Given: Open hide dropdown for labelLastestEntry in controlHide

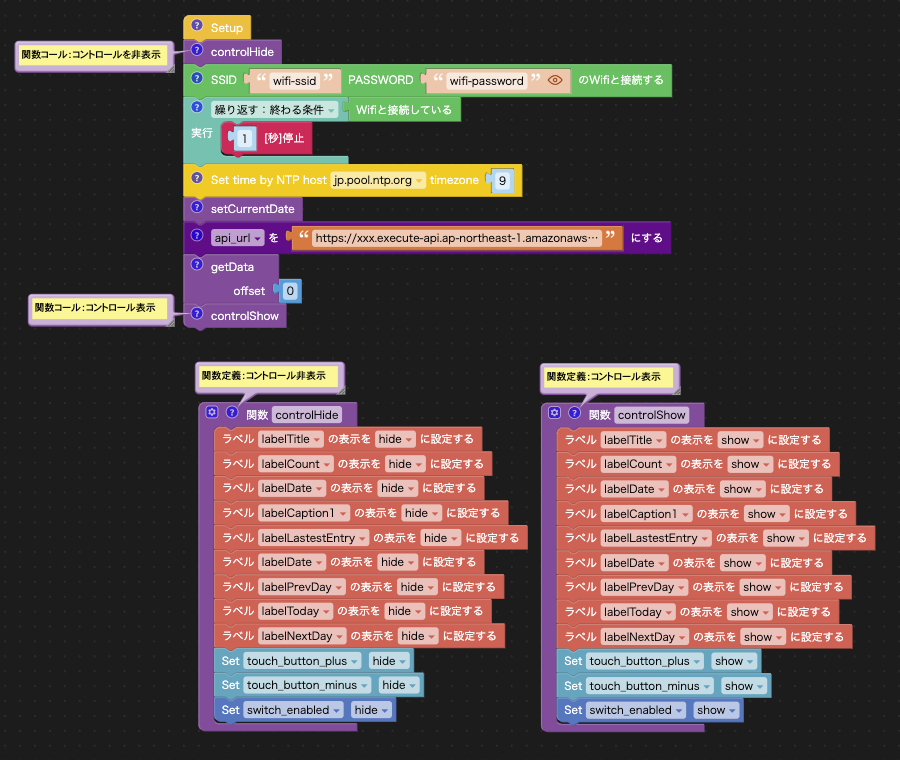Looking at the screenshot, I should click(441, 538).
